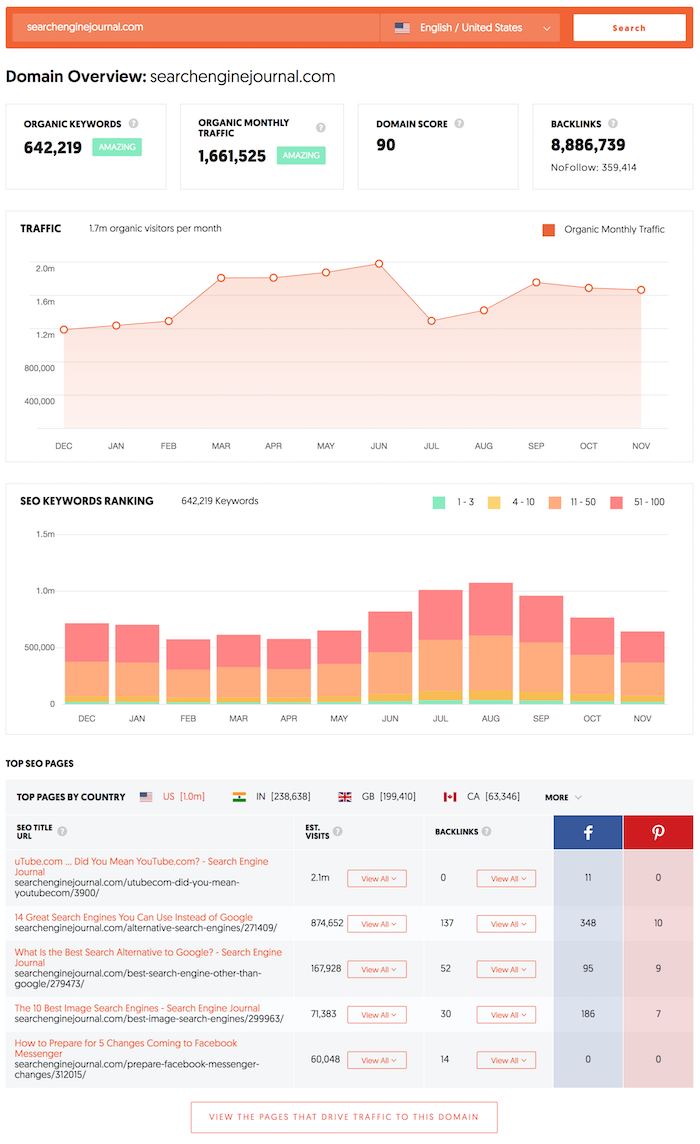This screenshot has width=700, height=1144.
Task: Click help icon beside Organic Monthly Traffic
Action: point(320,128)
